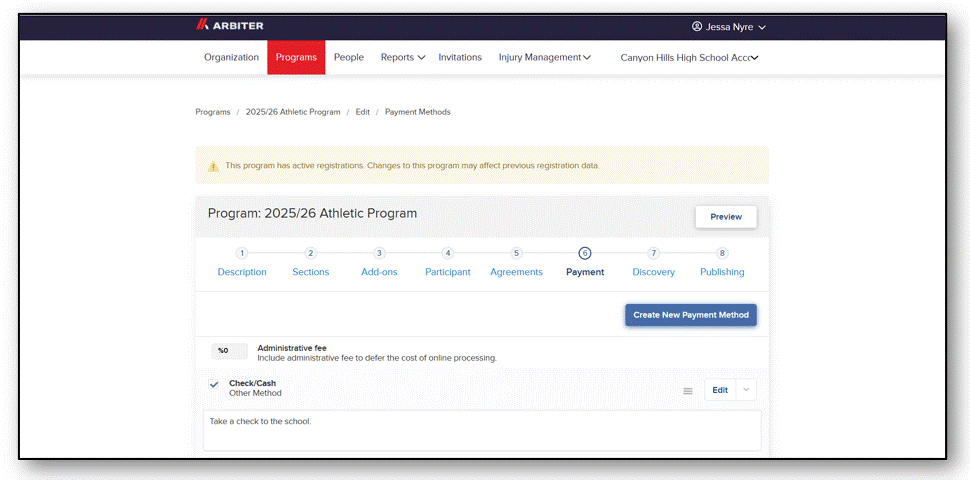Click step circle number 2
This screenshot has width=970, height=480.
pyautogui.click(x=311, y=253)
